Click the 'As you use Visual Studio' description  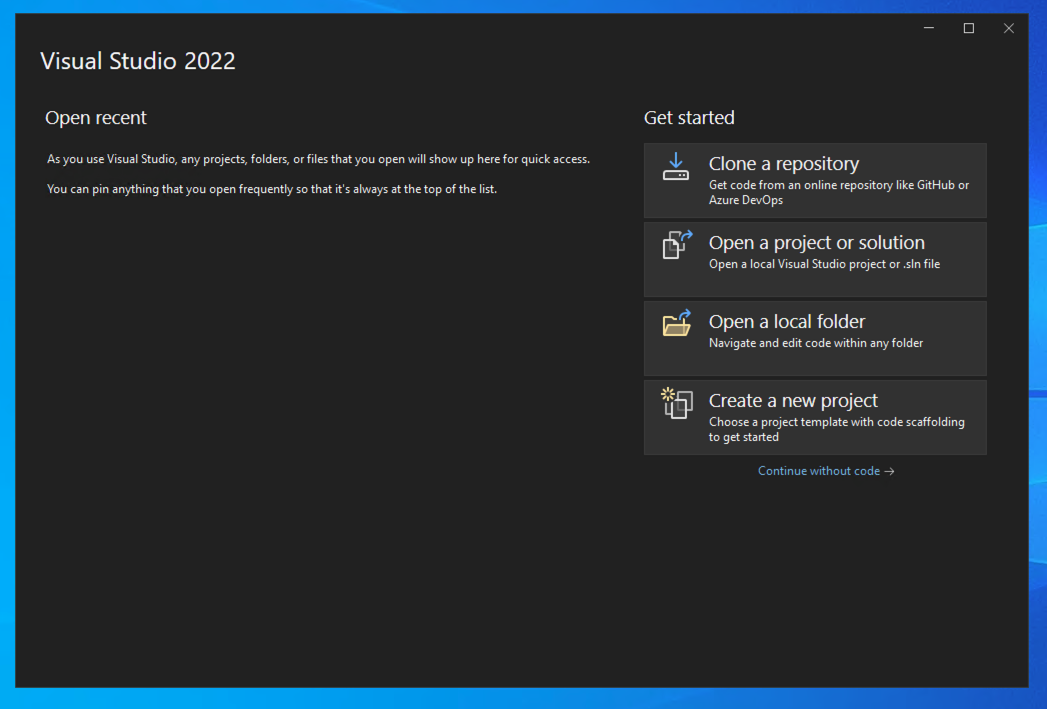(319, 159)
